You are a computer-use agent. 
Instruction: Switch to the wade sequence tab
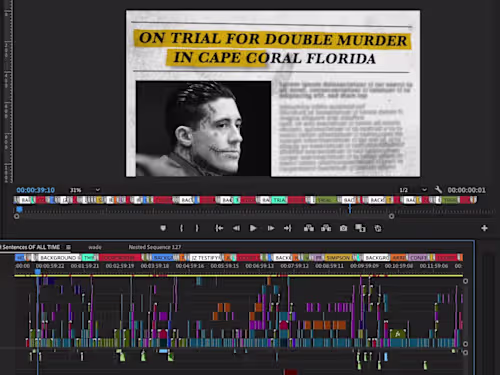pos(95,247)
